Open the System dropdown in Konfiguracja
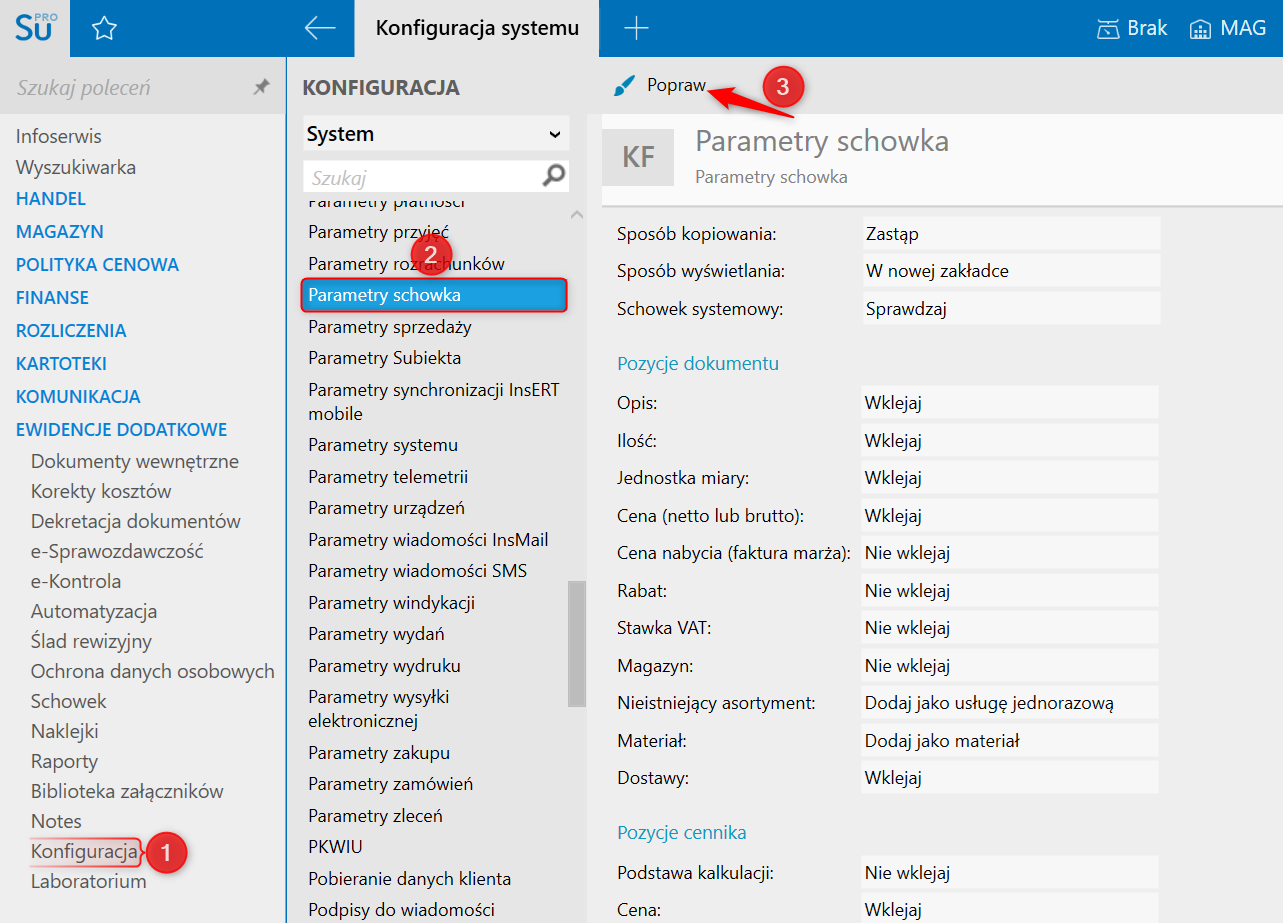The image size is (1283, 923). point(436,134)
